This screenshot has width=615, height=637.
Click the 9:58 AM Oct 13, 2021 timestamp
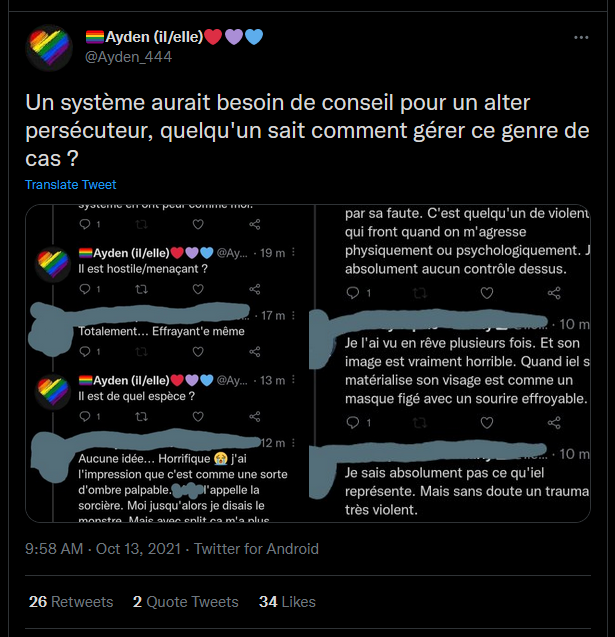point(103,548)
